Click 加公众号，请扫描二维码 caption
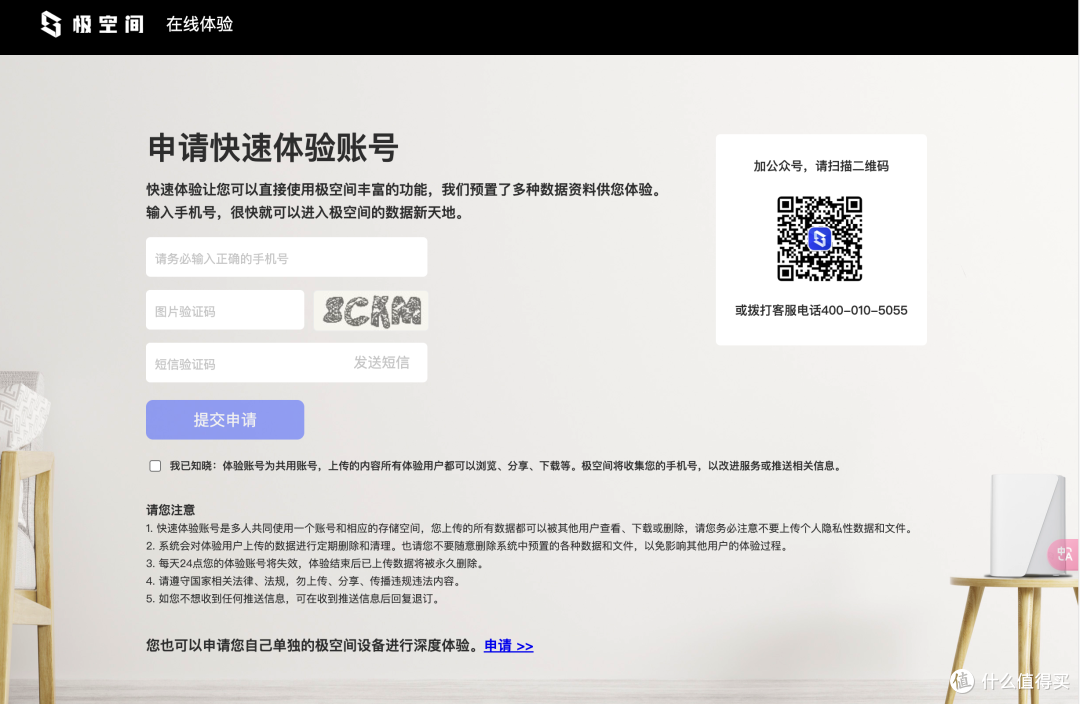 pyautogui.click(x=821, y=166)
